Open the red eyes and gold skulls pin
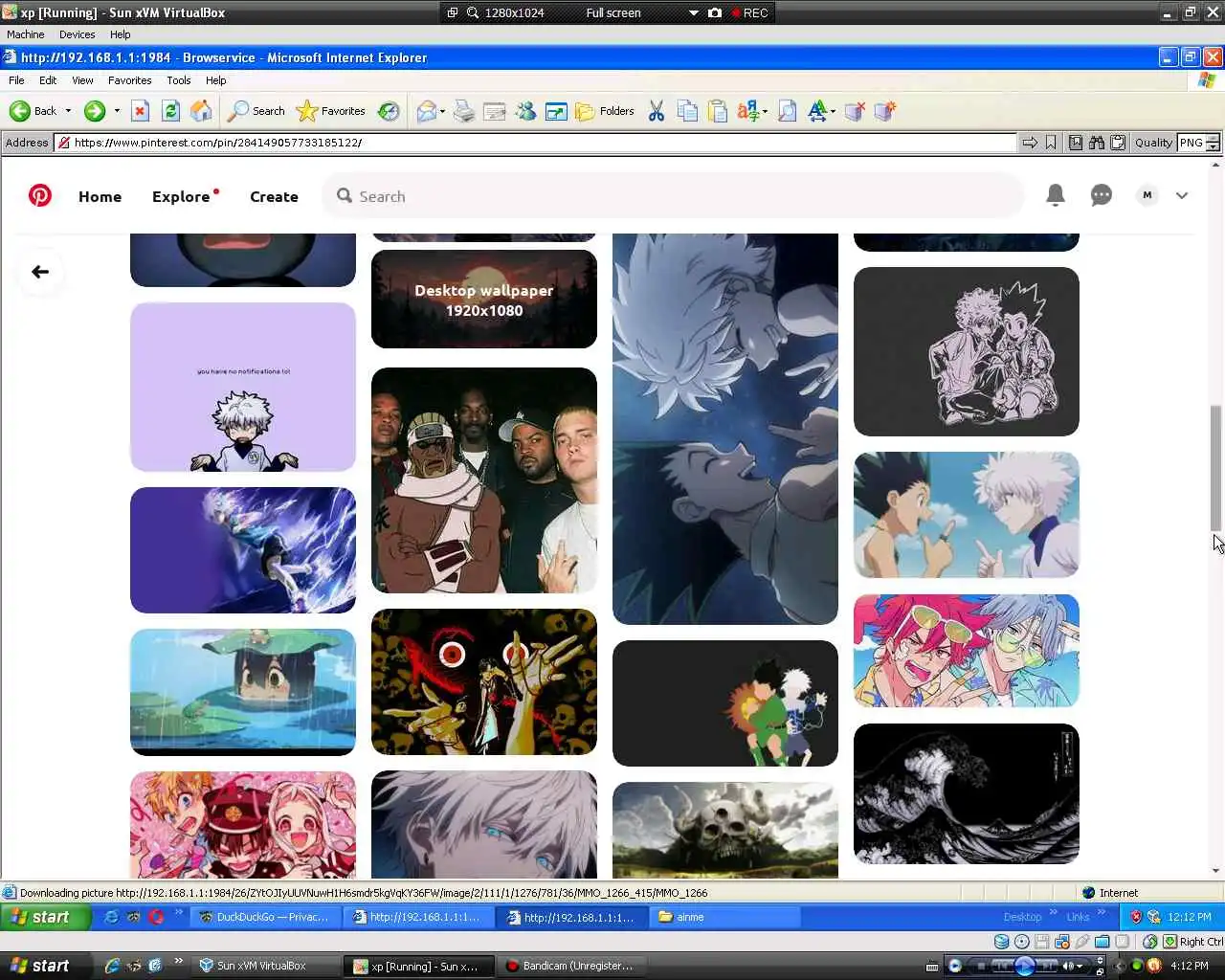 [x=484, y=681]
